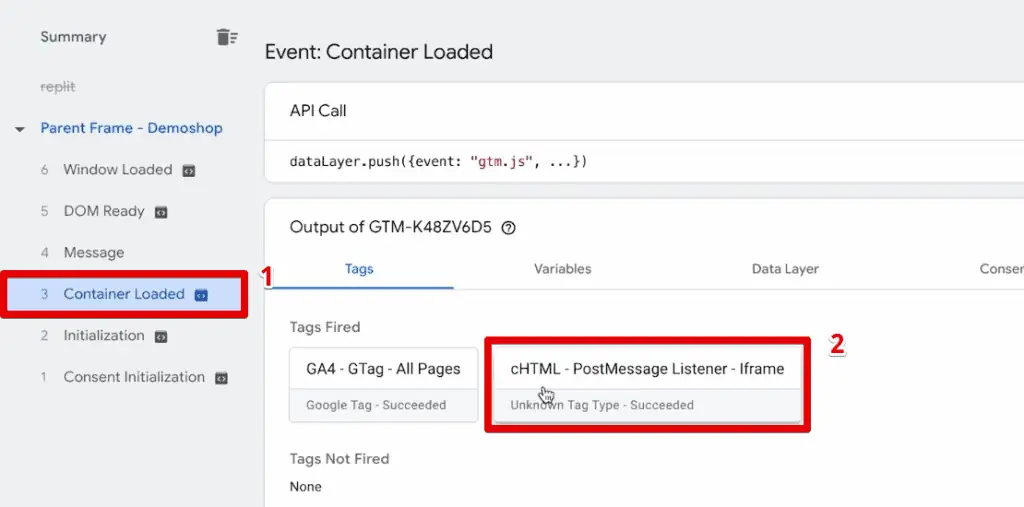Switch to the Variables tab
The image size is (1024, 507).
coord(562,269)
